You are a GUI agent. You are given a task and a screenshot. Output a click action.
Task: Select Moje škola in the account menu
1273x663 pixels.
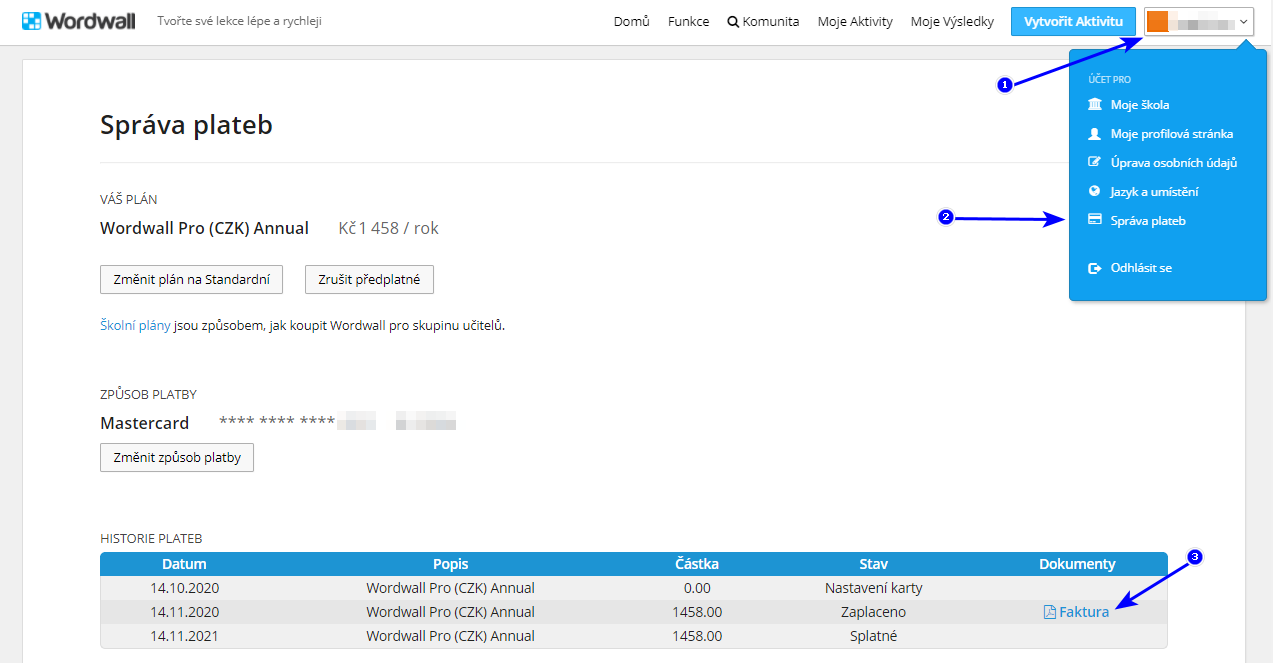point(1140,105)
